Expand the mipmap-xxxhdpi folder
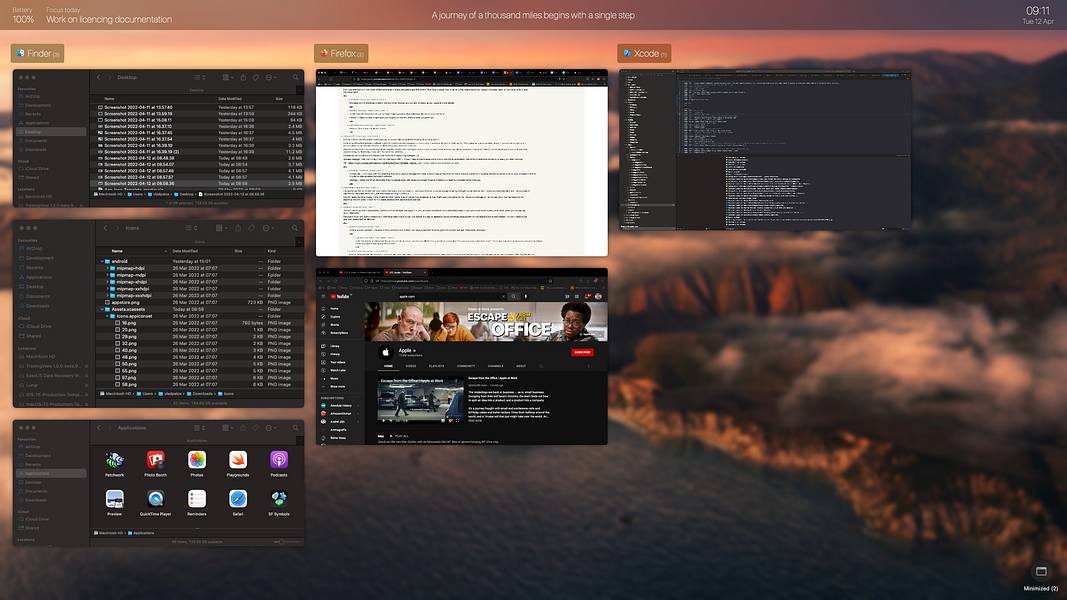 click(108, 295)
